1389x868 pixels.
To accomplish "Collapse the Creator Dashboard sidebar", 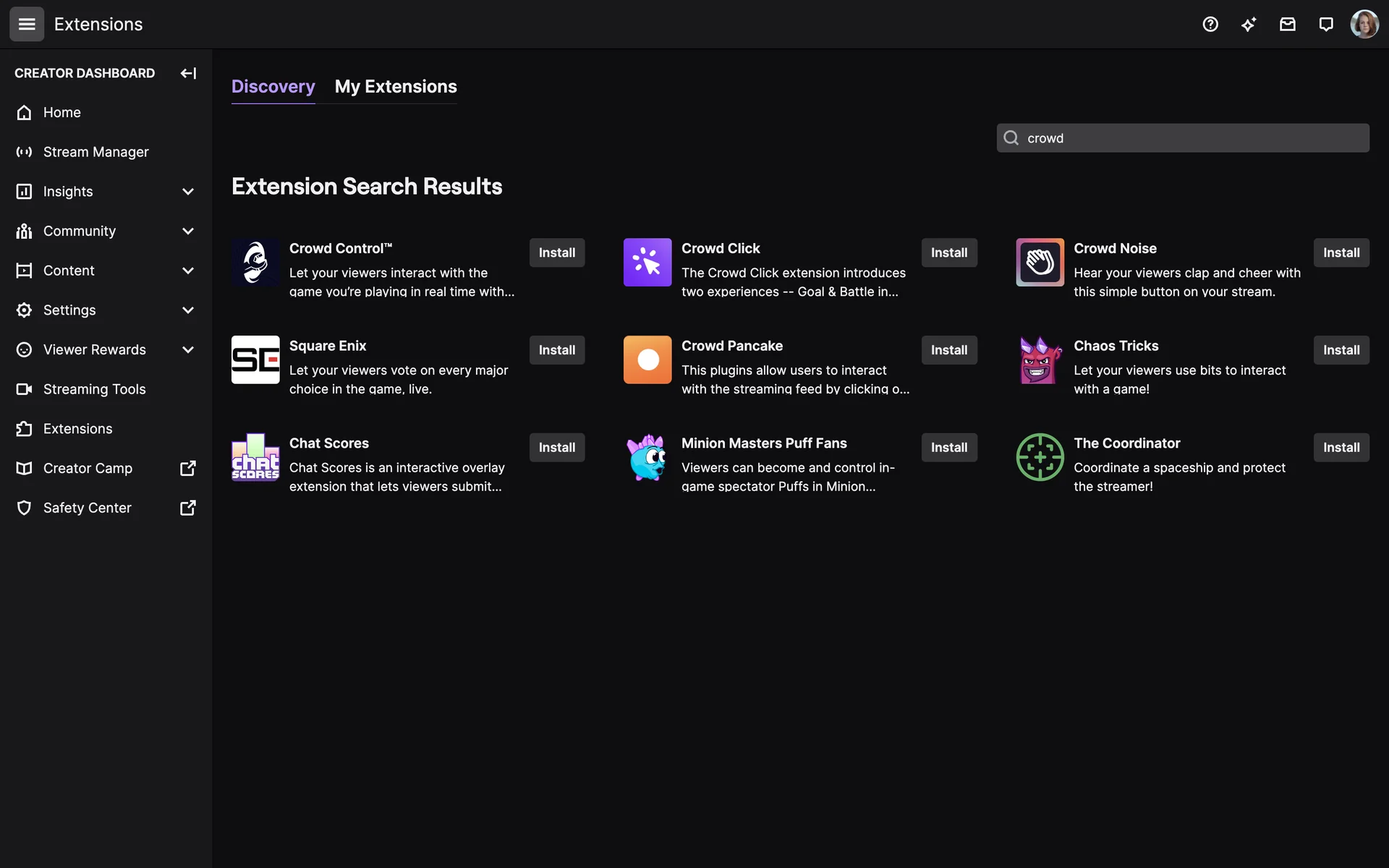I will pos(188,73).
